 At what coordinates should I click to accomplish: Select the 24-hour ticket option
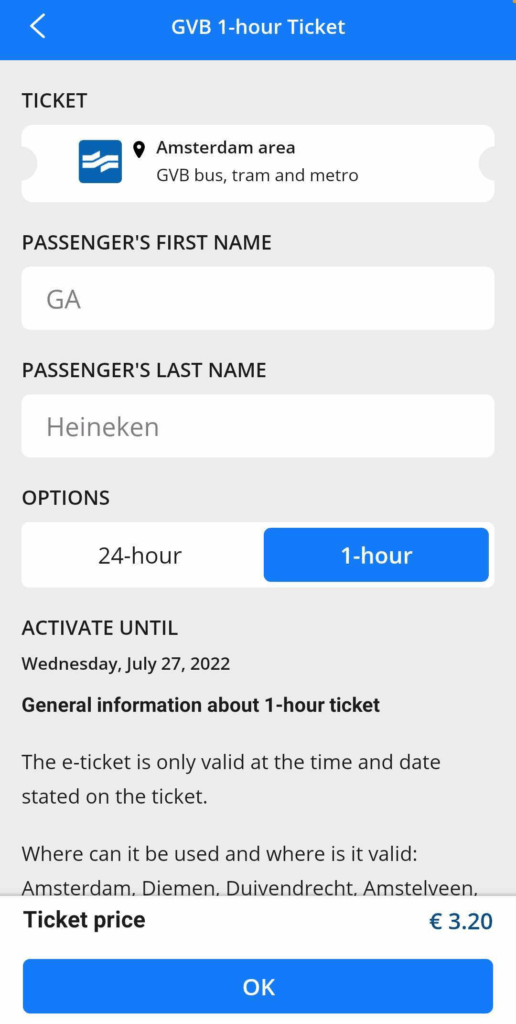tap(140, 555)
